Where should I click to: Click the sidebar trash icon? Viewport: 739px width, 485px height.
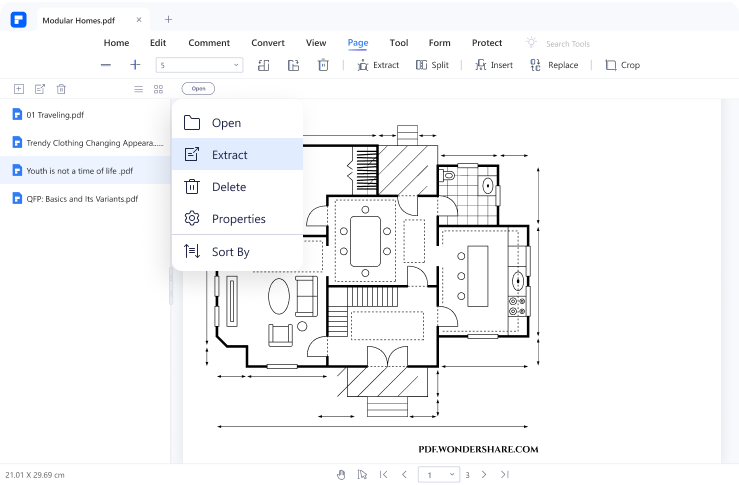tap(61, 89)
